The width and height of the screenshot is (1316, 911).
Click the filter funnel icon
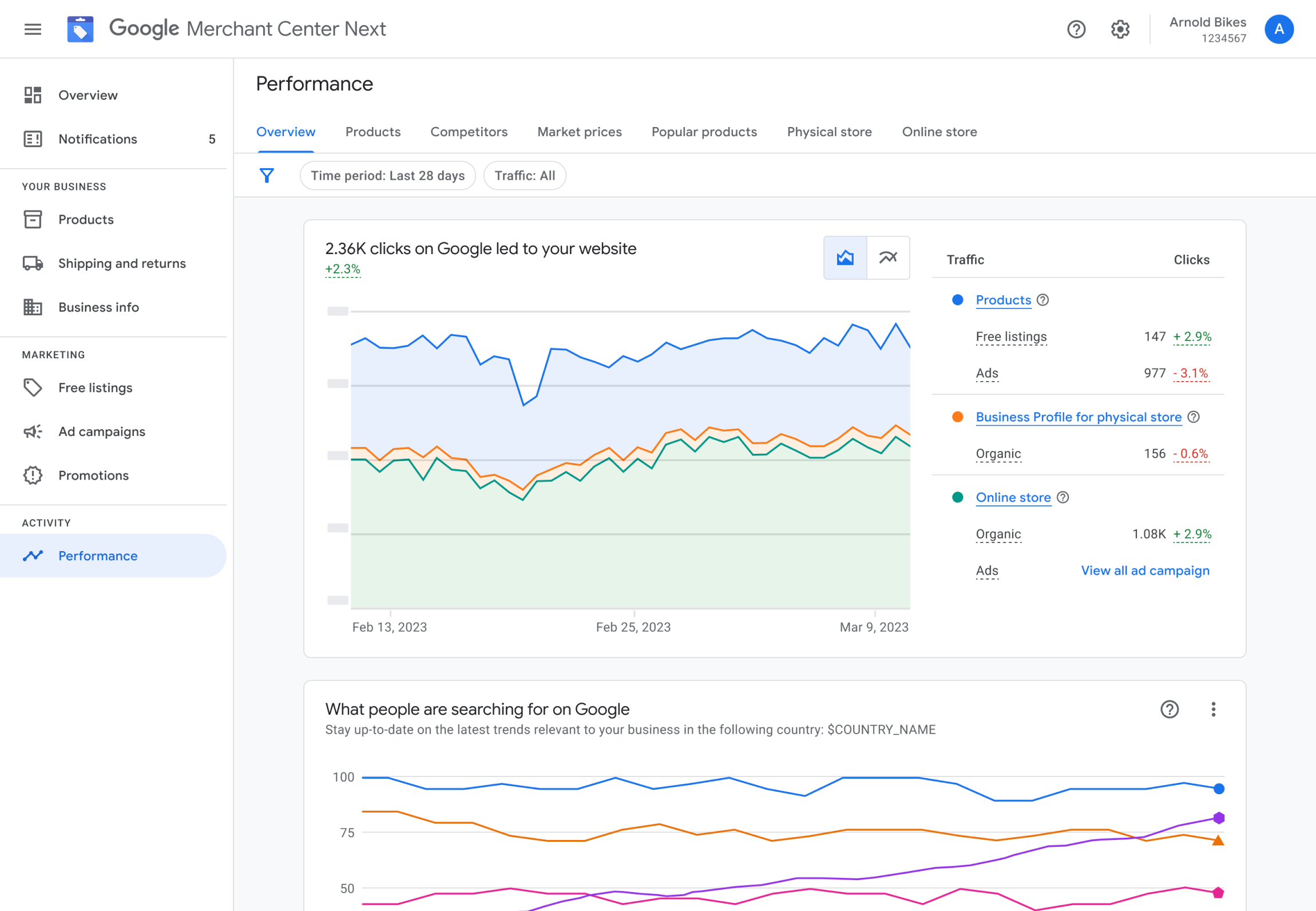pos(267,176)
